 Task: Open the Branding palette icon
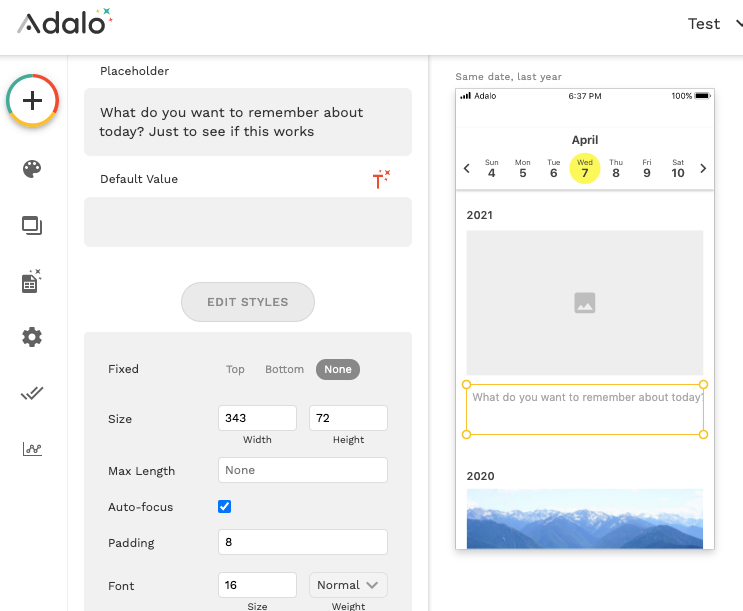32,168
